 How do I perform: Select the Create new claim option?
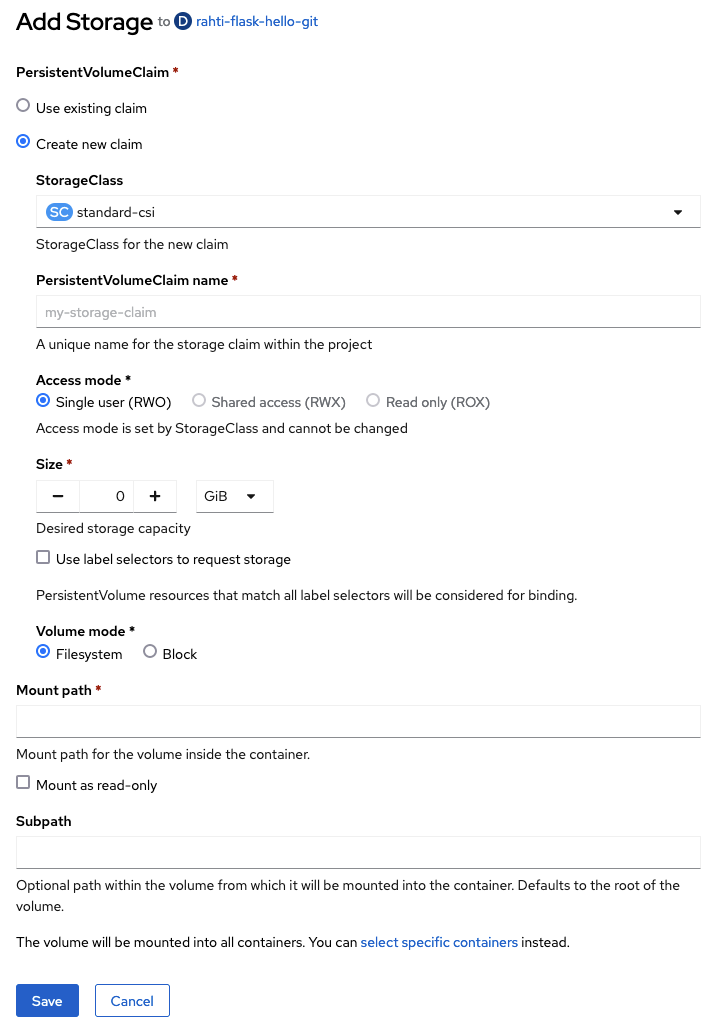[23, 142]
